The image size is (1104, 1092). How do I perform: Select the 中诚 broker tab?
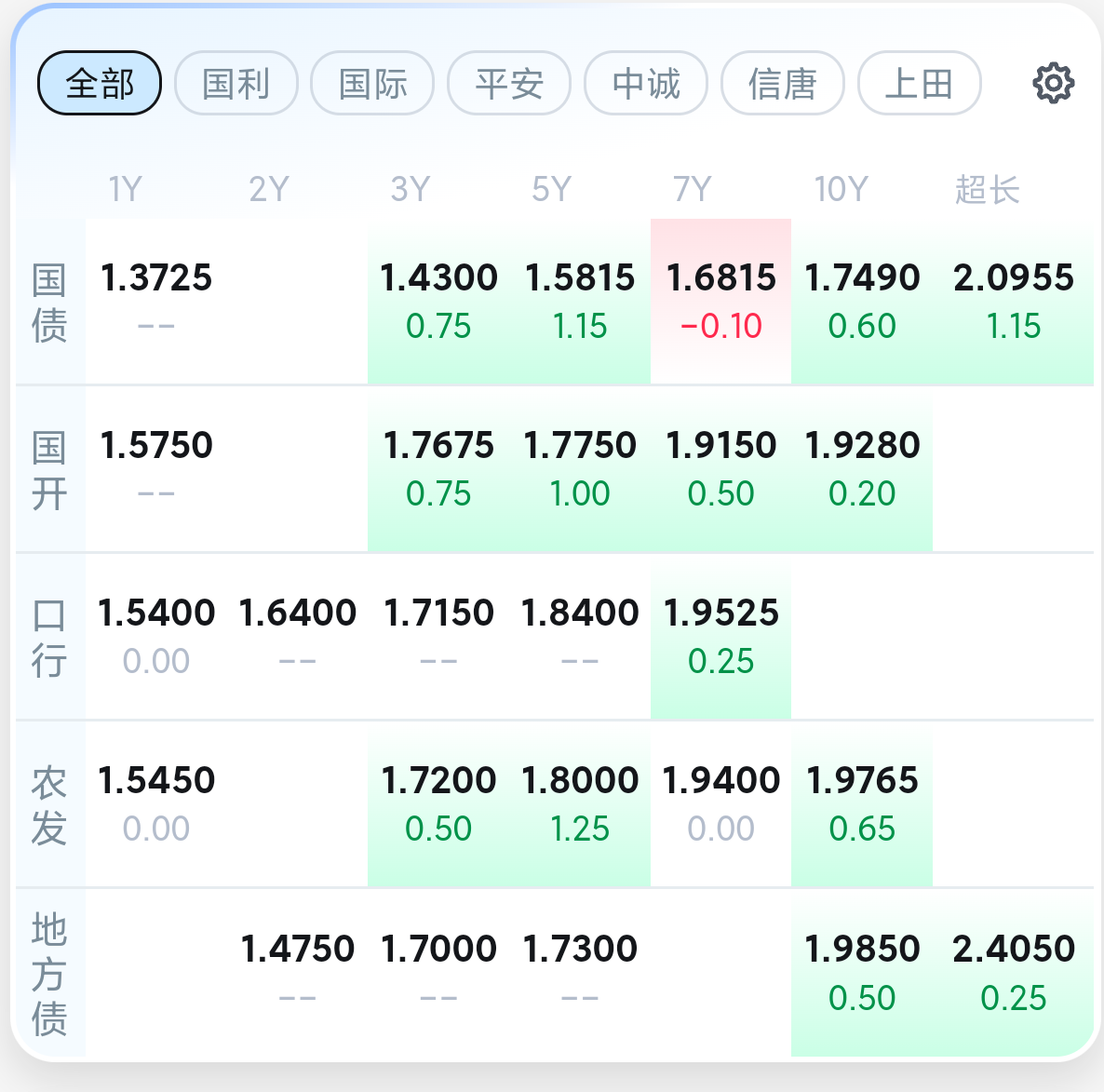tap(646, 84)
